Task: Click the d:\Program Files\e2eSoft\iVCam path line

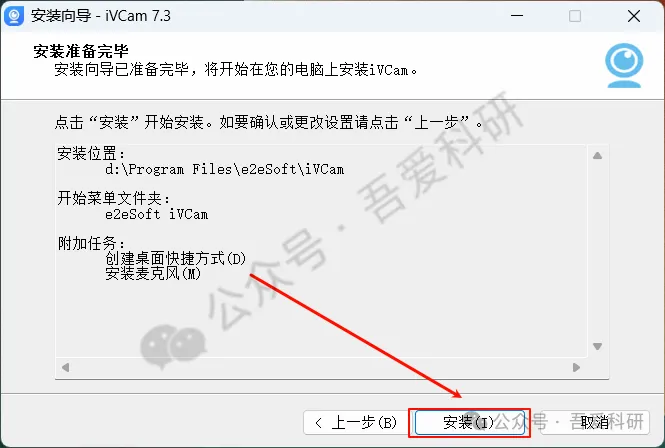Action: point(224,169)
